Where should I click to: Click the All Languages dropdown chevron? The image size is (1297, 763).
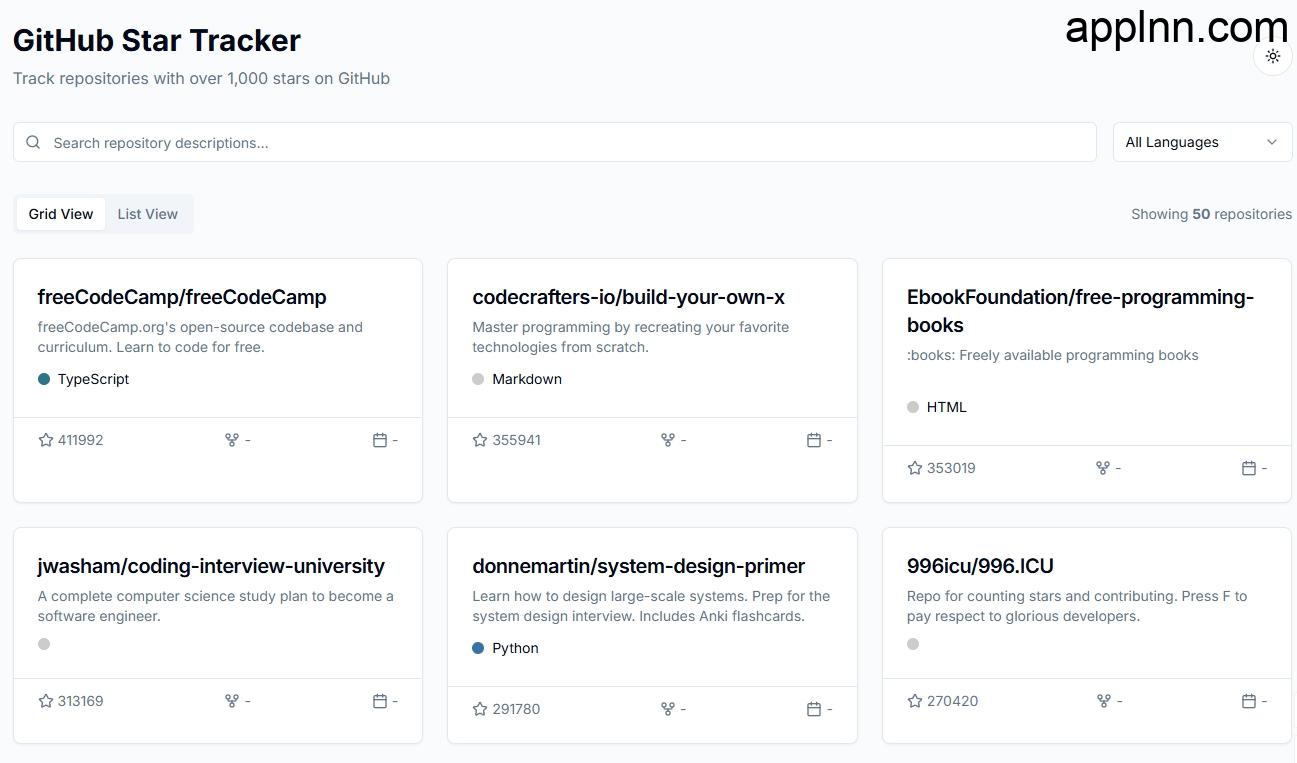[x=1271, y=142]
